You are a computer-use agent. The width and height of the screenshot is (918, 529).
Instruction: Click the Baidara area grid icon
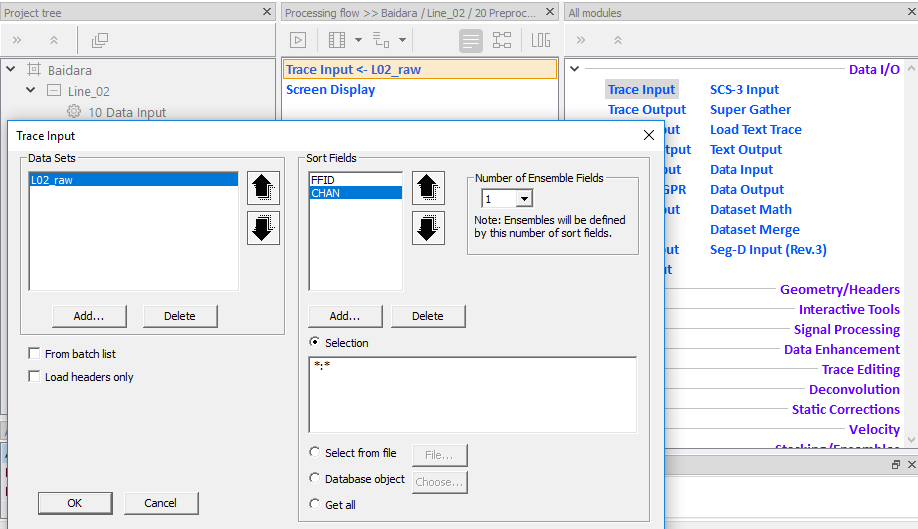click(34, 70)
